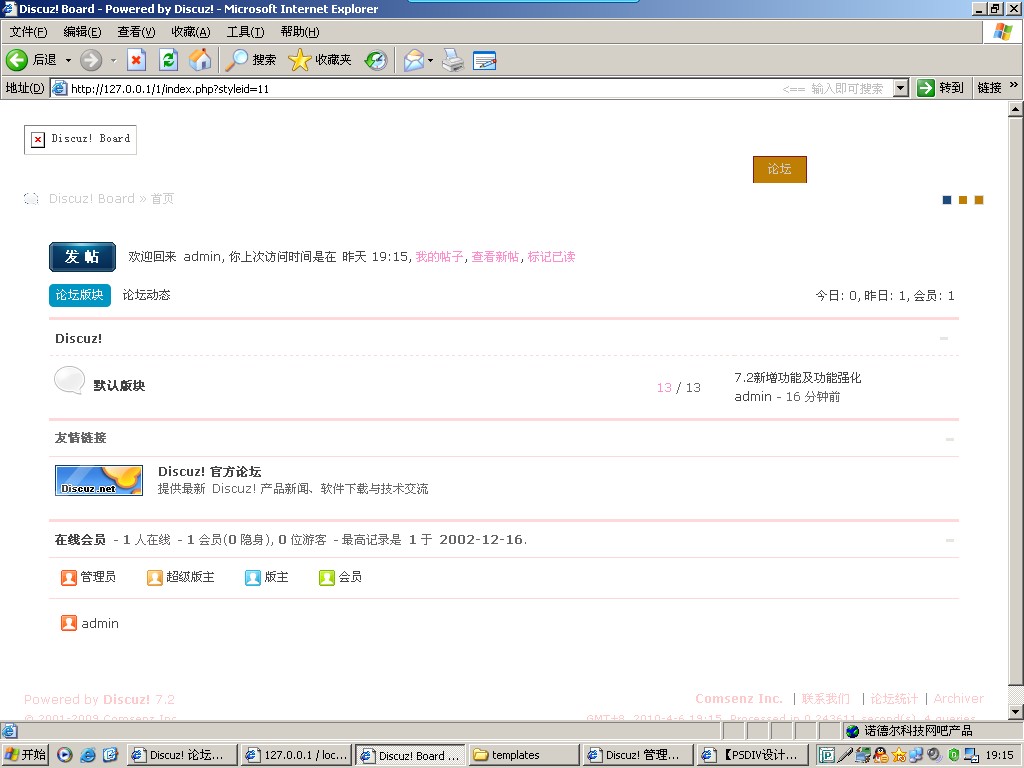The image size is (1024, 768).
Task: Click the page scrollbar up arrow
Action: [1016, 110]
